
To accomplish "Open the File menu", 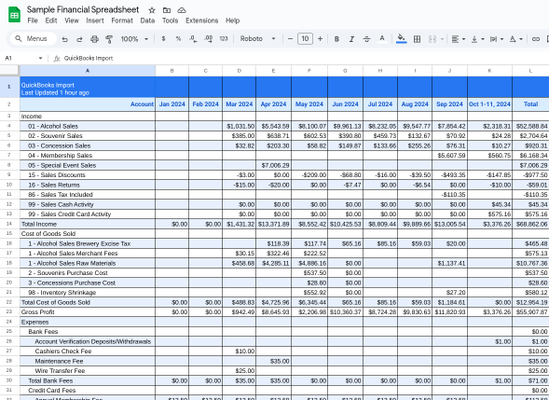I will [x=33, y=21].
